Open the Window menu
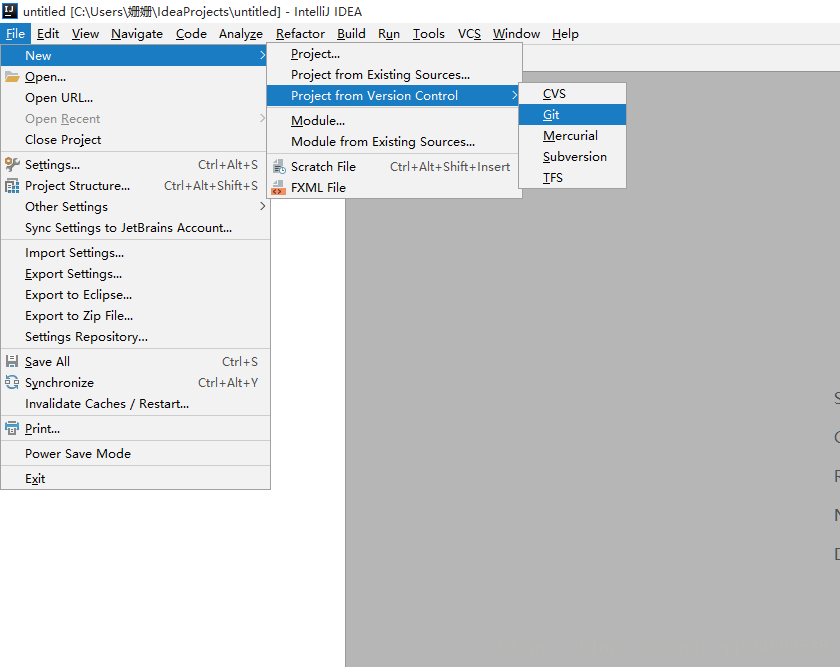 pyautogui.click(x=516, y=34)
